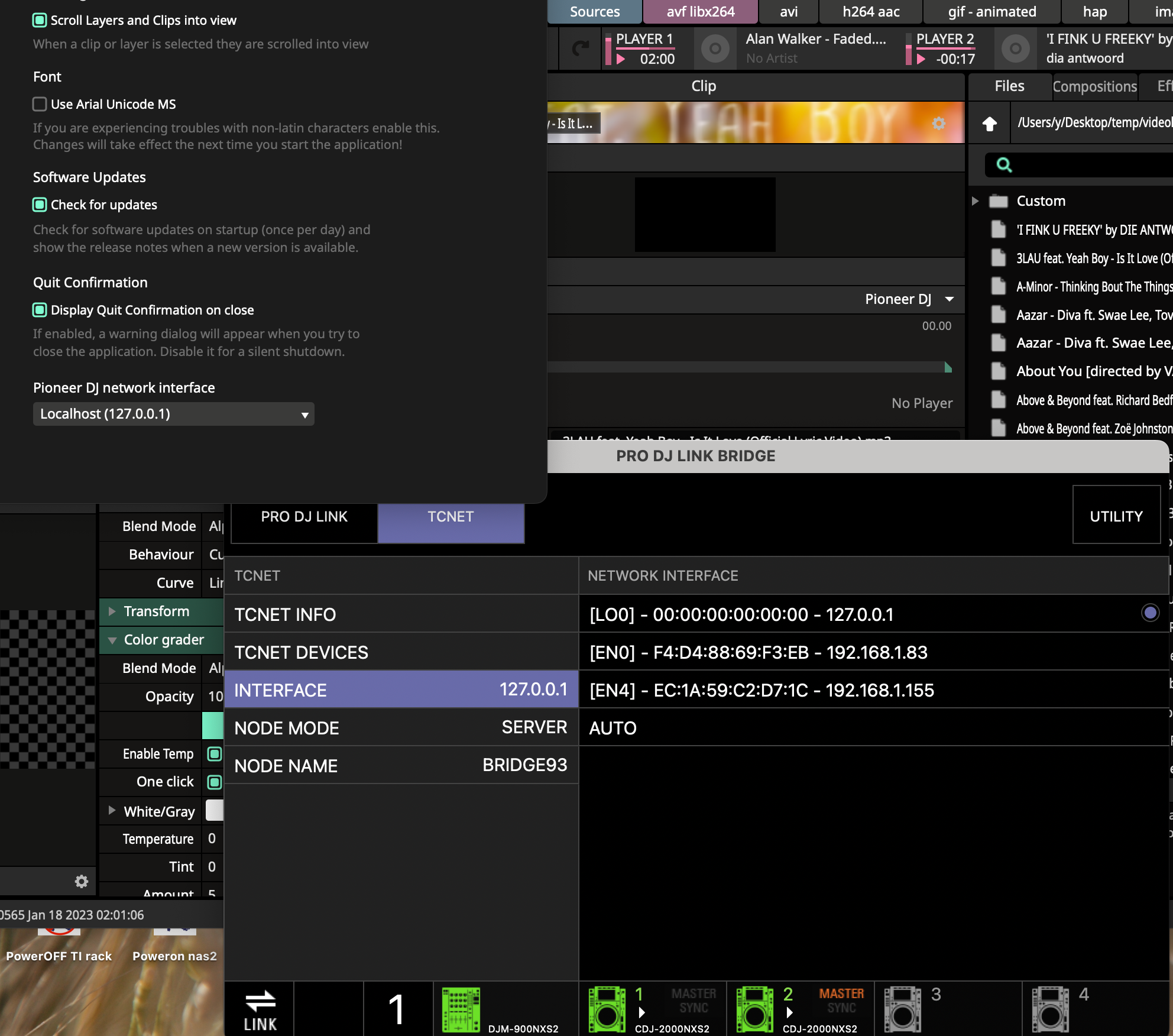Select the EN0 192.168.1.83 interface
This screenshot has width=1173, height=1036.
pos(759,652)
